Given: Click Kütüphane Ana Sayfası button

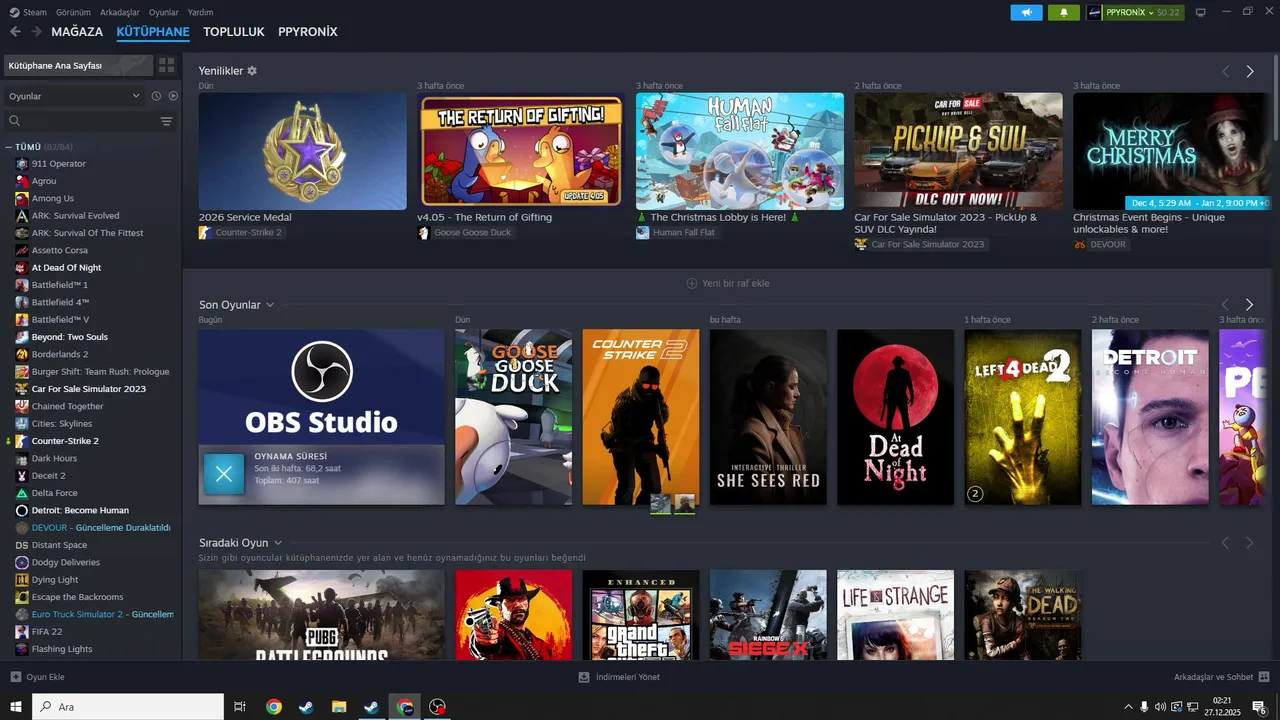Looking at the screenshot, I should pos(78,65).
